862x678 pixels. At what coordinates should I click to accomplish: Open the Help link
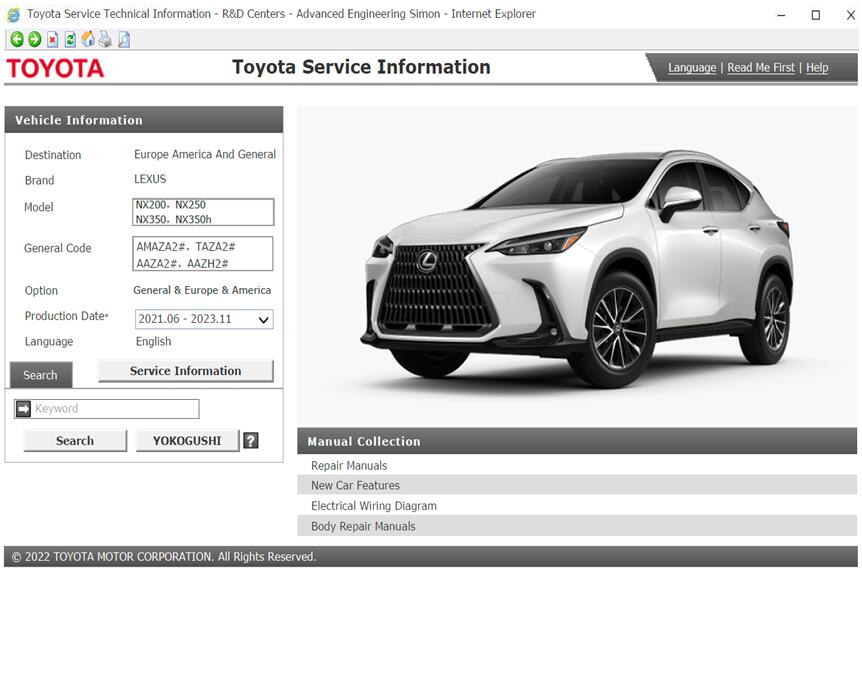(817, 68)
